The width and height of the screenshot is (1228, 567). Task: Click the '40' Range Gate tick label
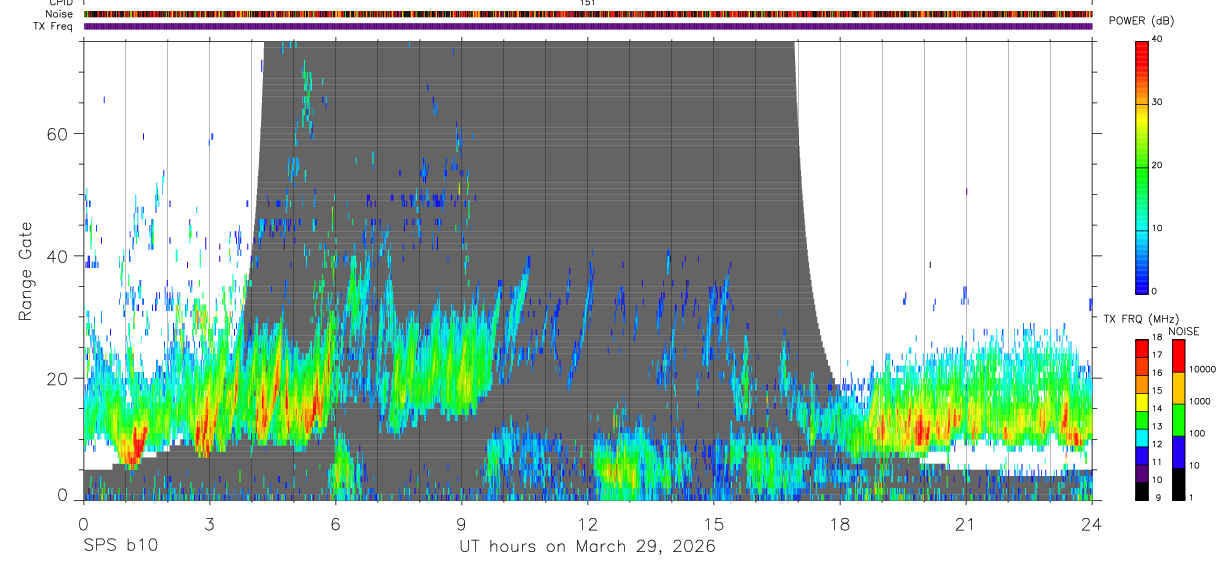(x=60, y=256)
